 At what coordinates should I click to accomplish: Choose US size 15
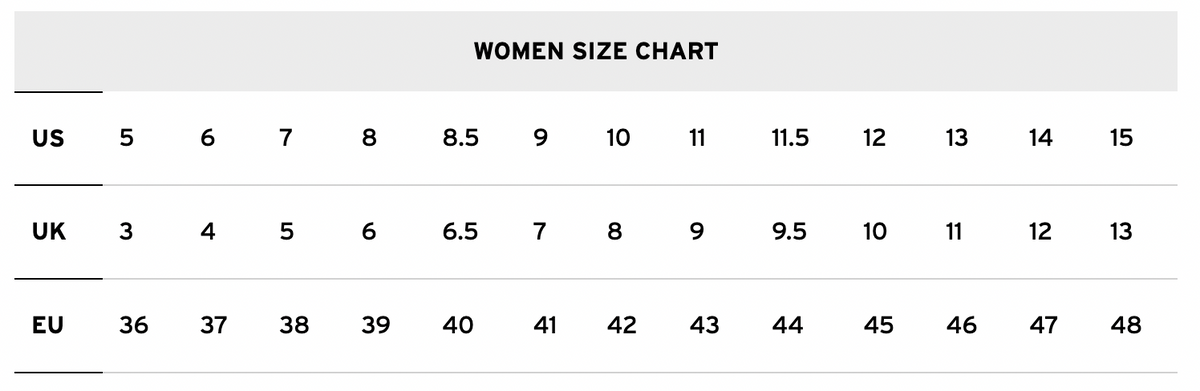tap(1121, 139)
